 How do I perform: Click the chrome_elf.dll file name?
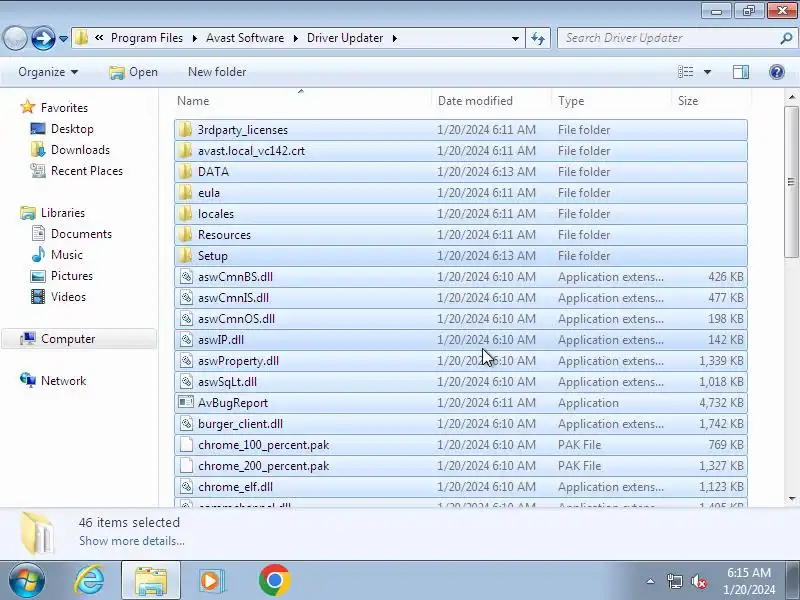coord(235,487)
